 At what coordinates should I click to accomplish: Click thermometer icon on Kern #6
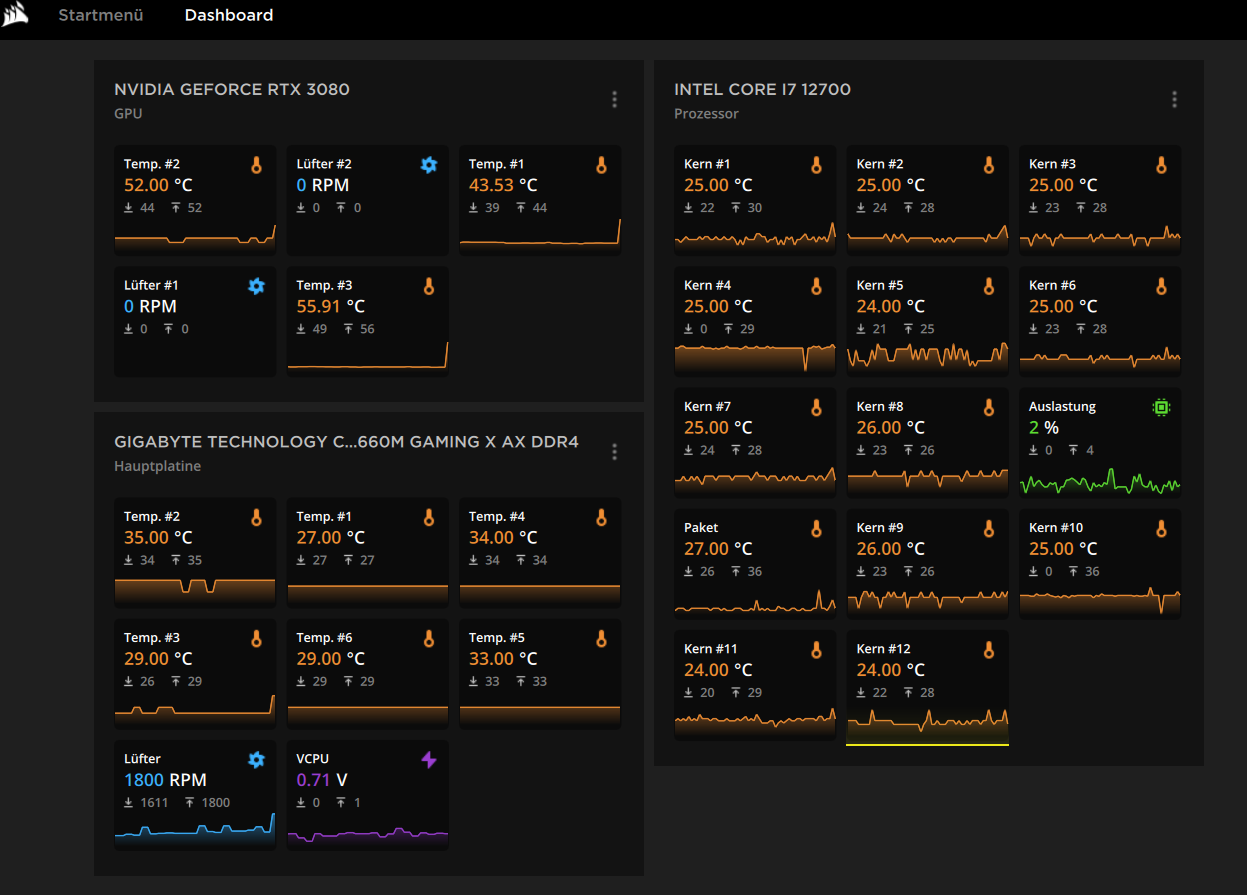1161,286
